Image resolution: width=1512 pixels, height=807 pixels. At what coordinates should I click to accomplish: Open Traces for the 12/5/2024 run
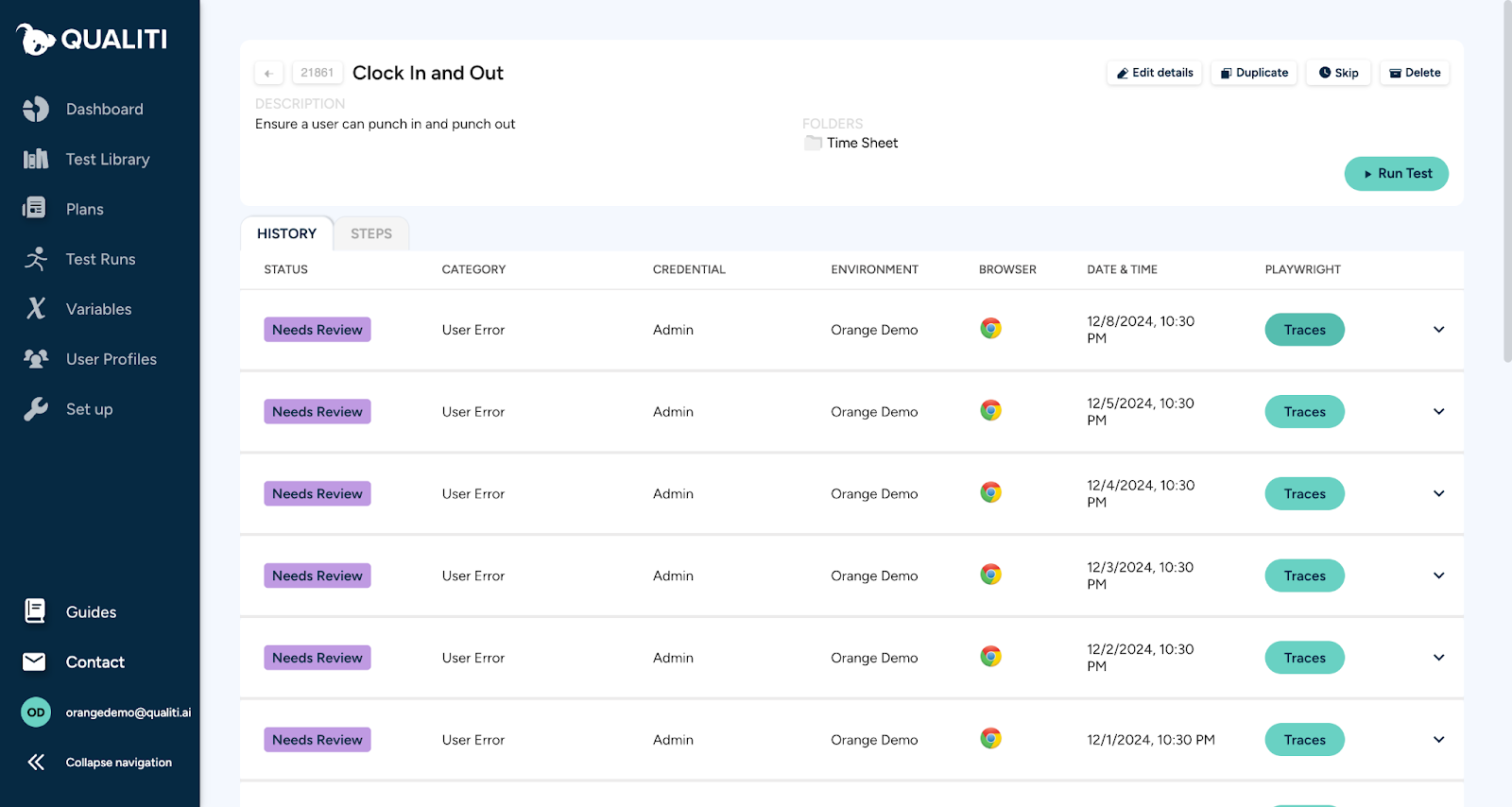1304,412
